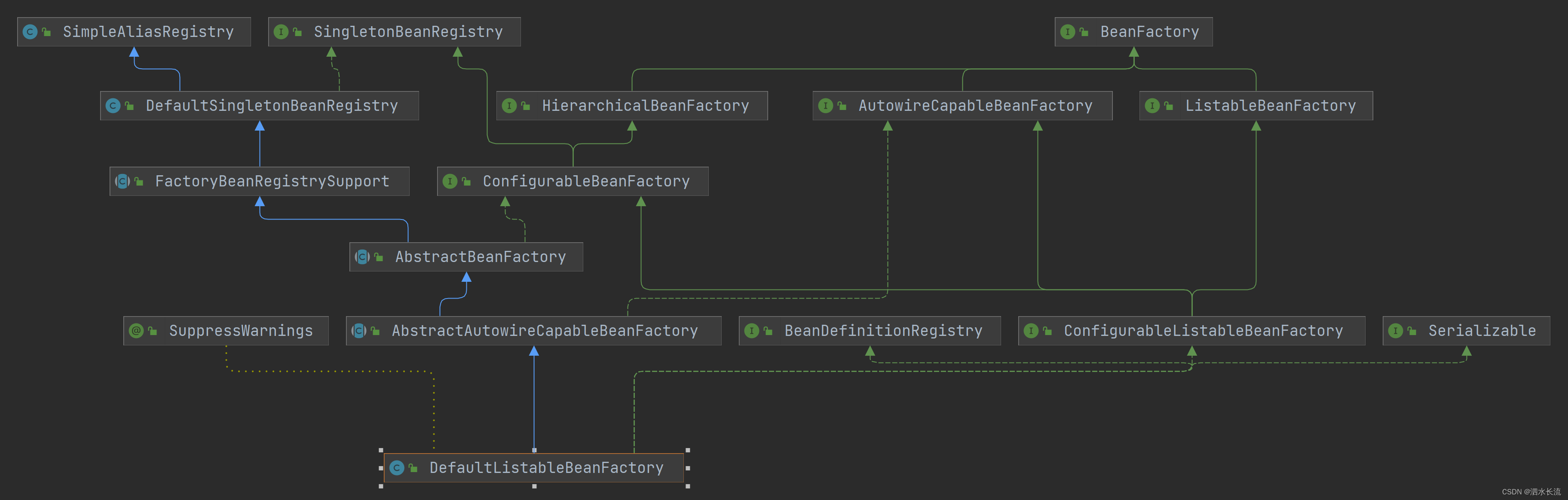This screenshot has width=1568, height=500.
Task: Click the interface icon of ListableBeanFactory
Action: coord(1151,106)
